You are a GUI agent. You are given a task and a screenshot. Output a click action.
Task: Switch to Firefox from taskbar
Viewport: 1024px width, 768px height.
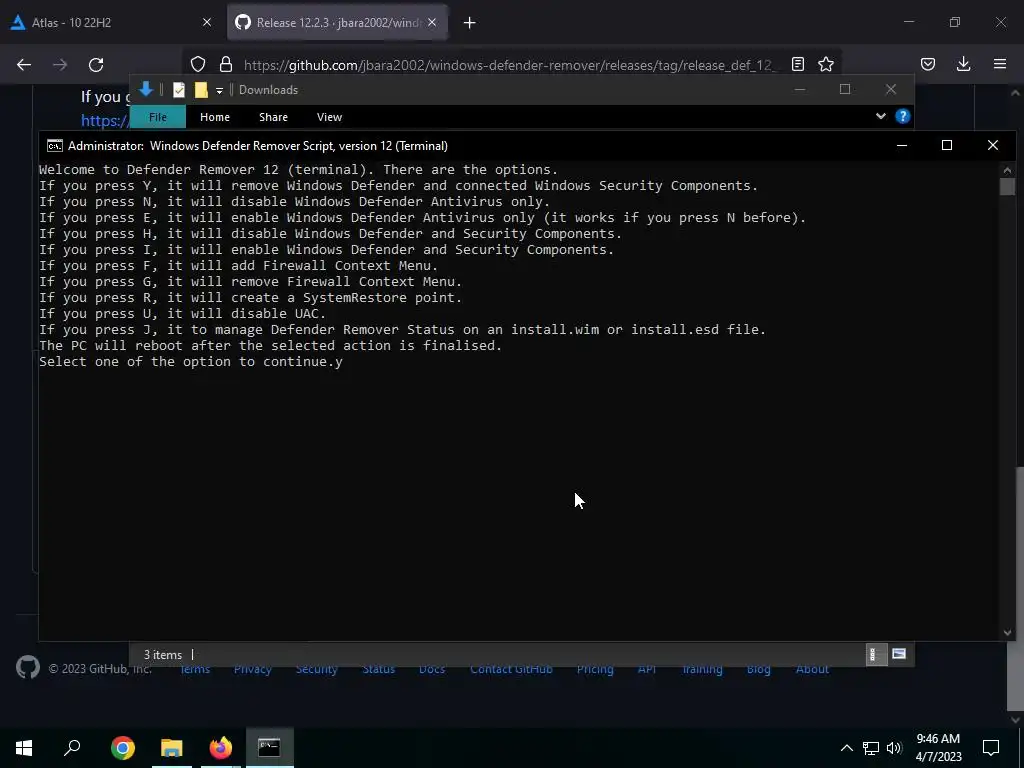click(221, 748)
